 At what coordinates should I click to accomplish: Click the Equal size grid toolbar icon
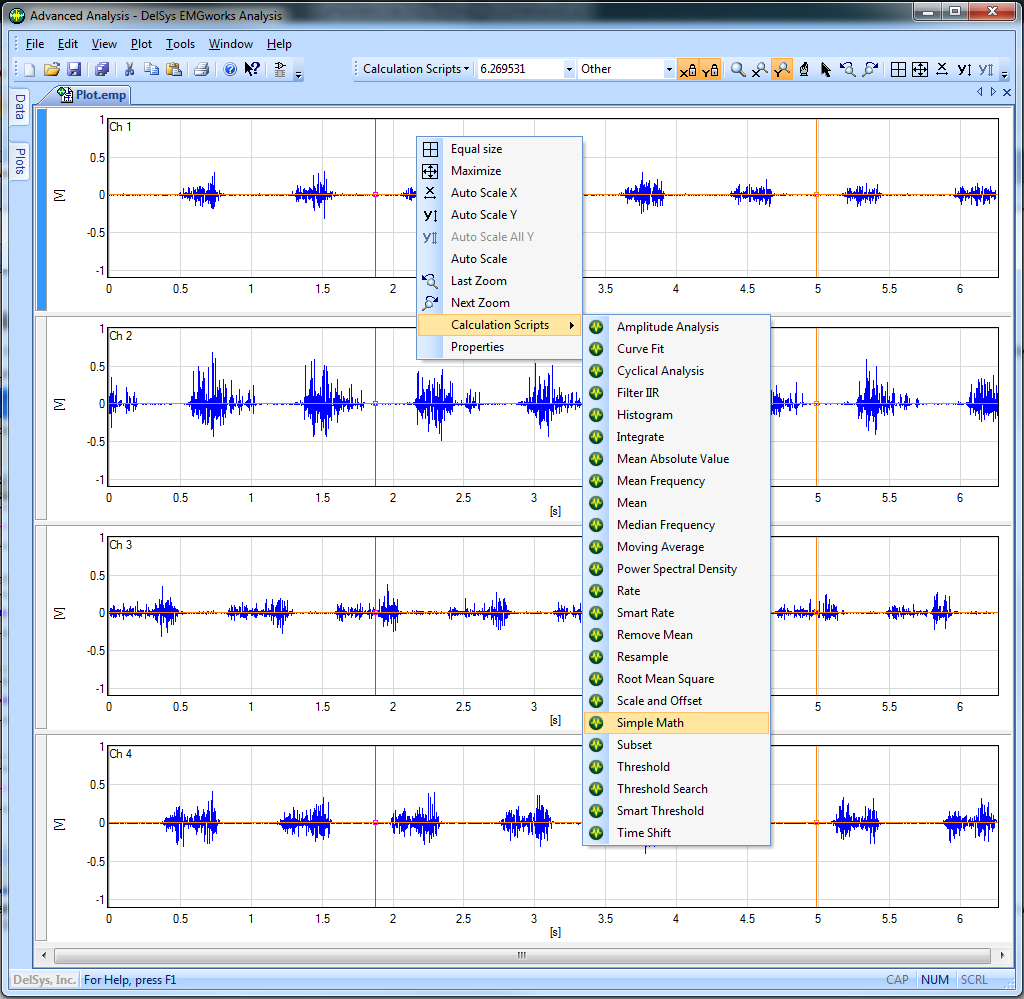point(898,69)
